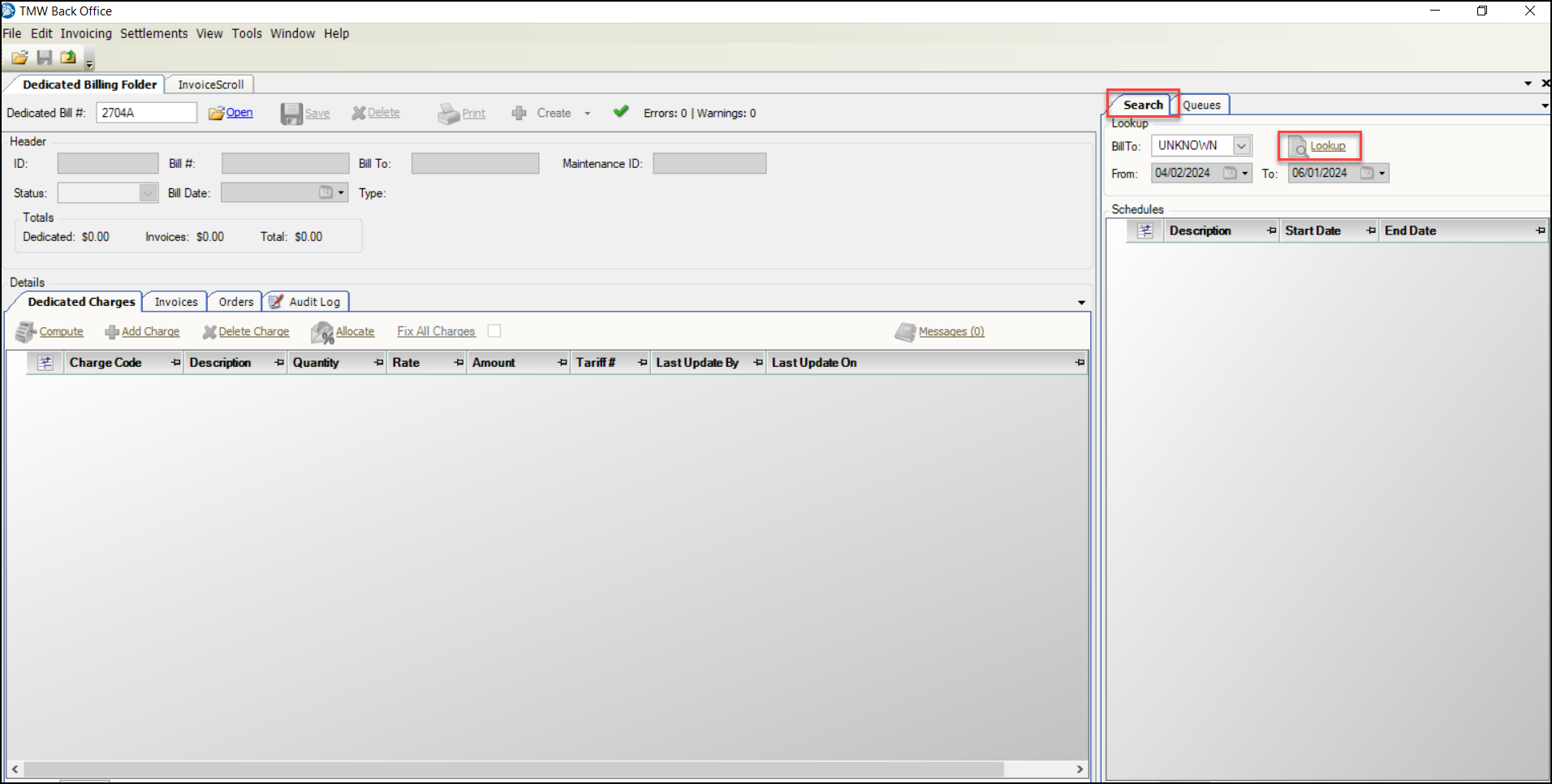Viewport: 1552px width, 784px height.
Task: Click the X icon beside Delete Charge
Action: pyautogui.click(x=209, y=332)
